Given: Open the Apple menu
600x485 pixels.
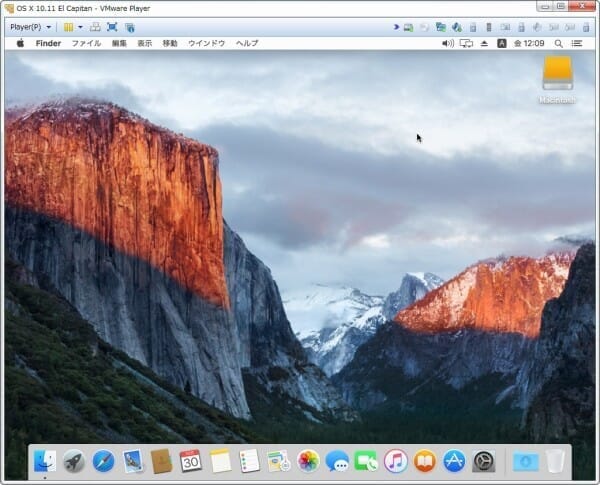Looking at the screenshot, I should click(x=19, y=44).
